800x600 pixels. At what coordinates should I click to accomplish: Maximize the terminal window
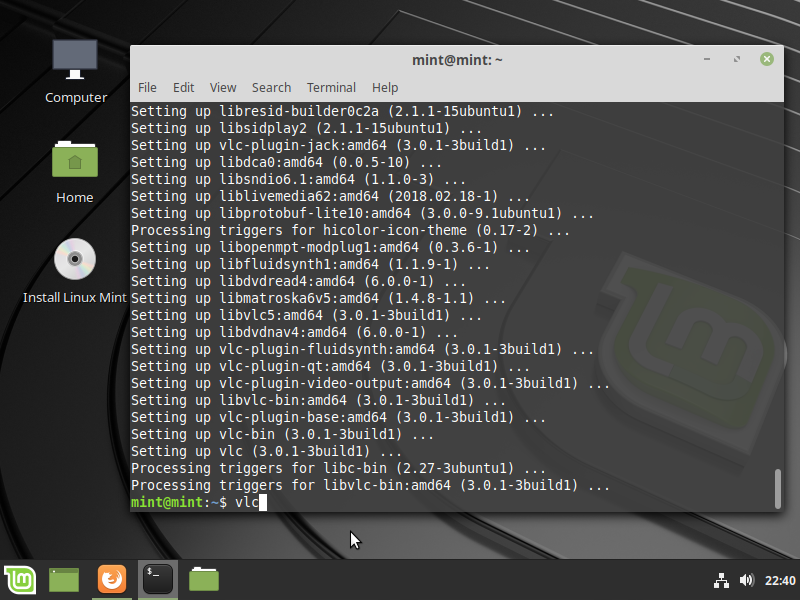pos(737,59)
